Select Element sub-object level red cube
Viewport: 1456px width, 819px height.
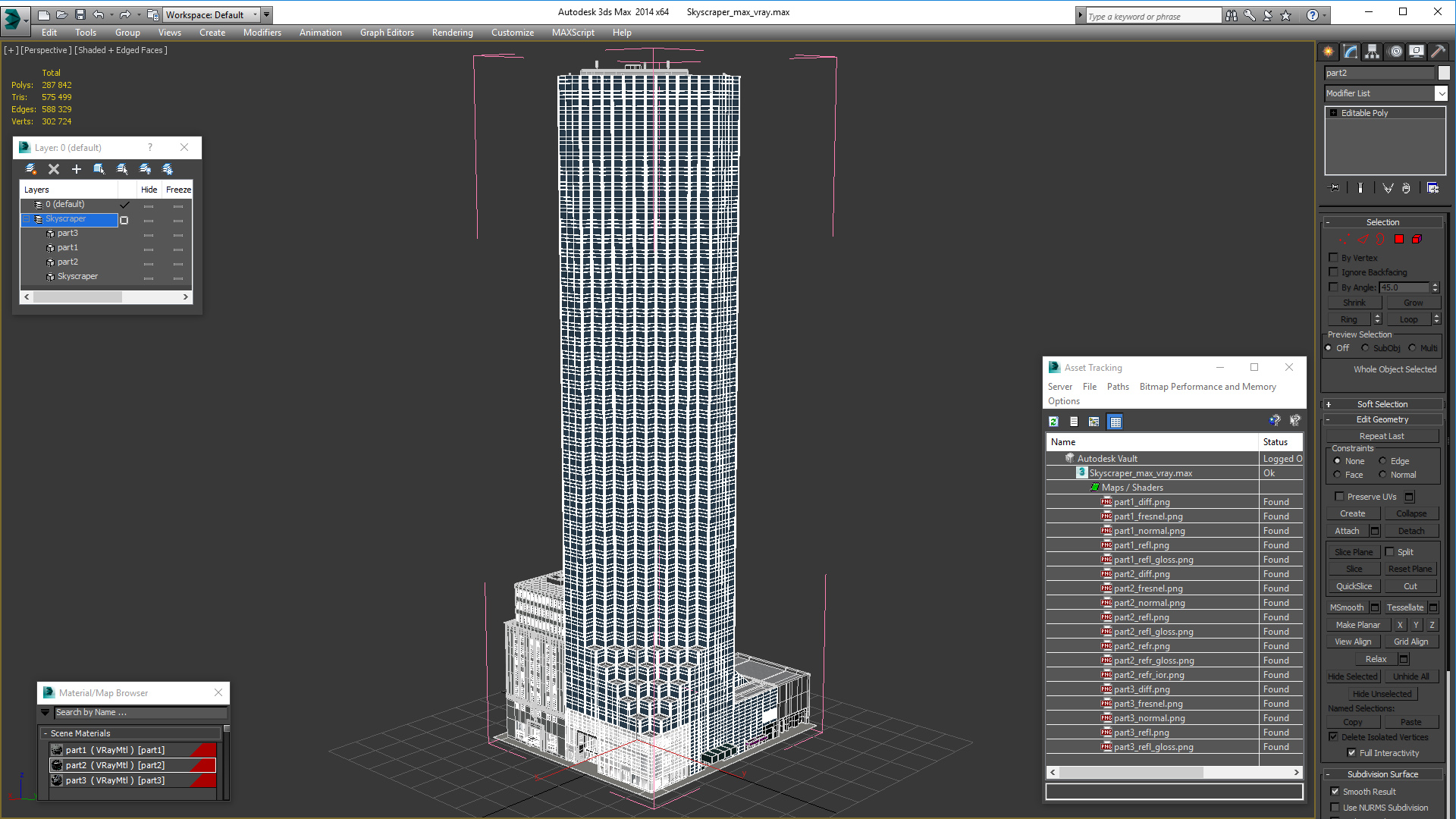point(1417,240)
